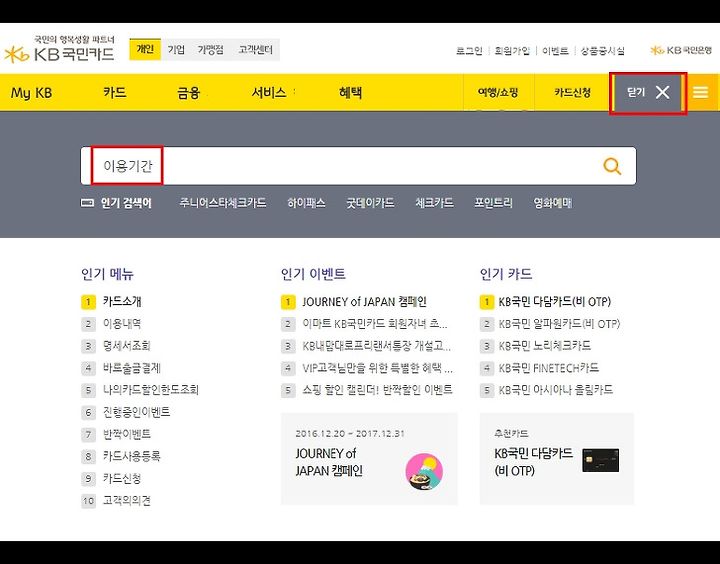Screen dimensions: 720x564
Task: Choose popular keyword 굿데이카드
Action: [x=370, y=203]
